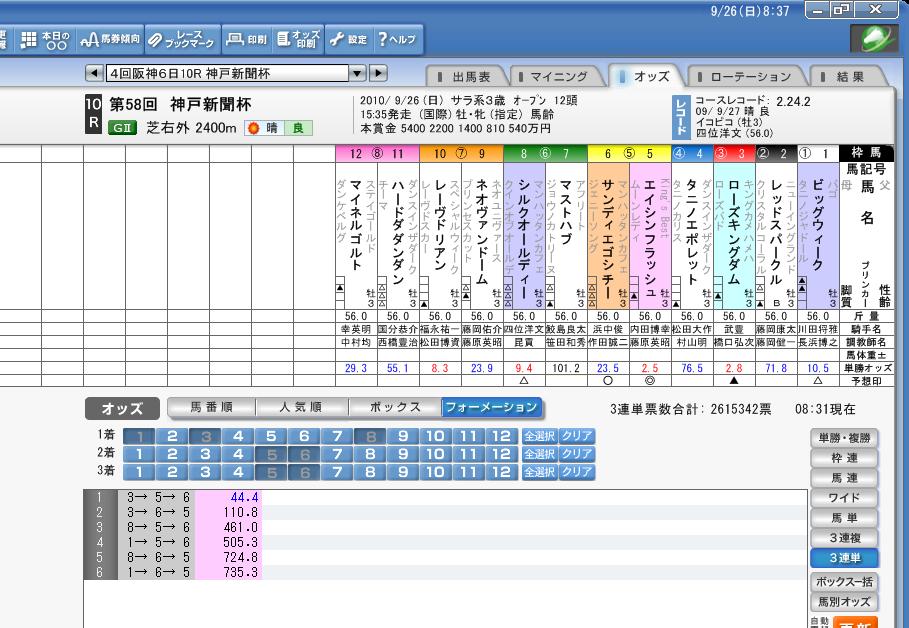Switch to the ローテーション tab

[749, 76]
